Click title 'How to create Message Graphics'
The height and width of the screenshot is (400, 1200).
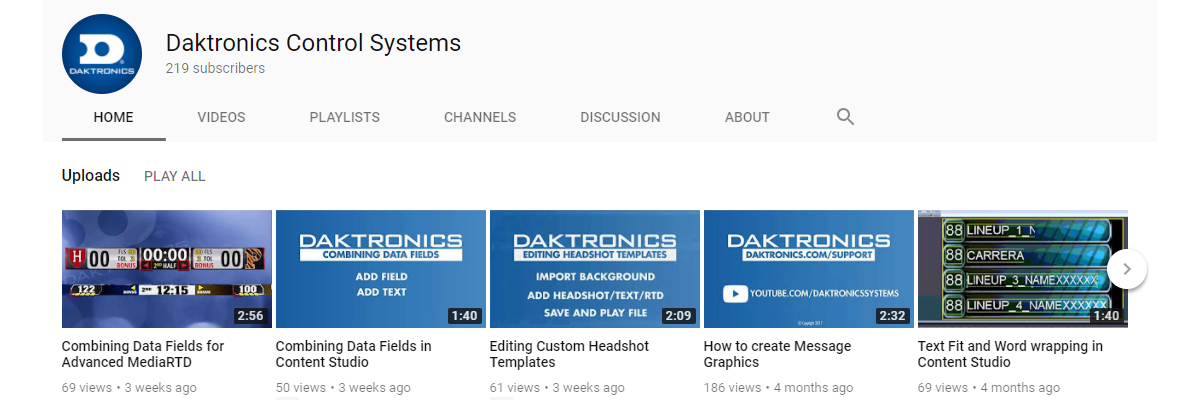778,354
